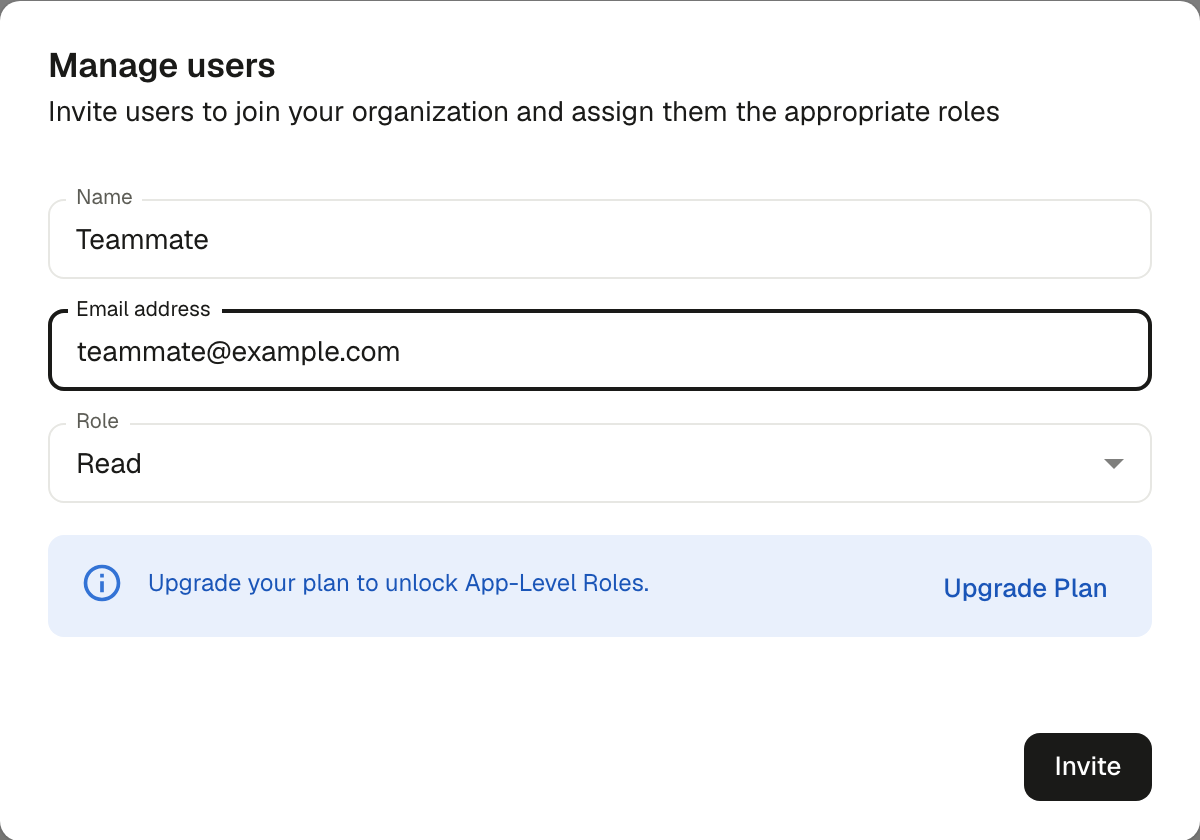Focus the Email address field
Image resolution: width=1200 pixels, height=840 pixels.
pos(600,351)
